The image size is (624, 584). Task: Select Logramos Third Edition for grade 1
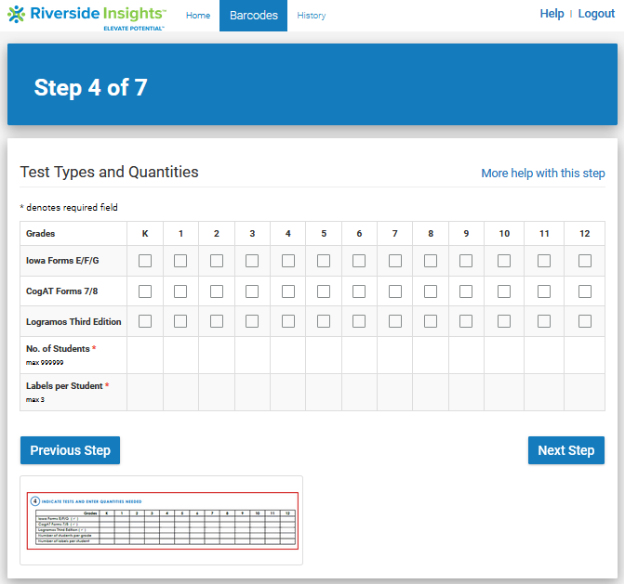coord(180,321)
